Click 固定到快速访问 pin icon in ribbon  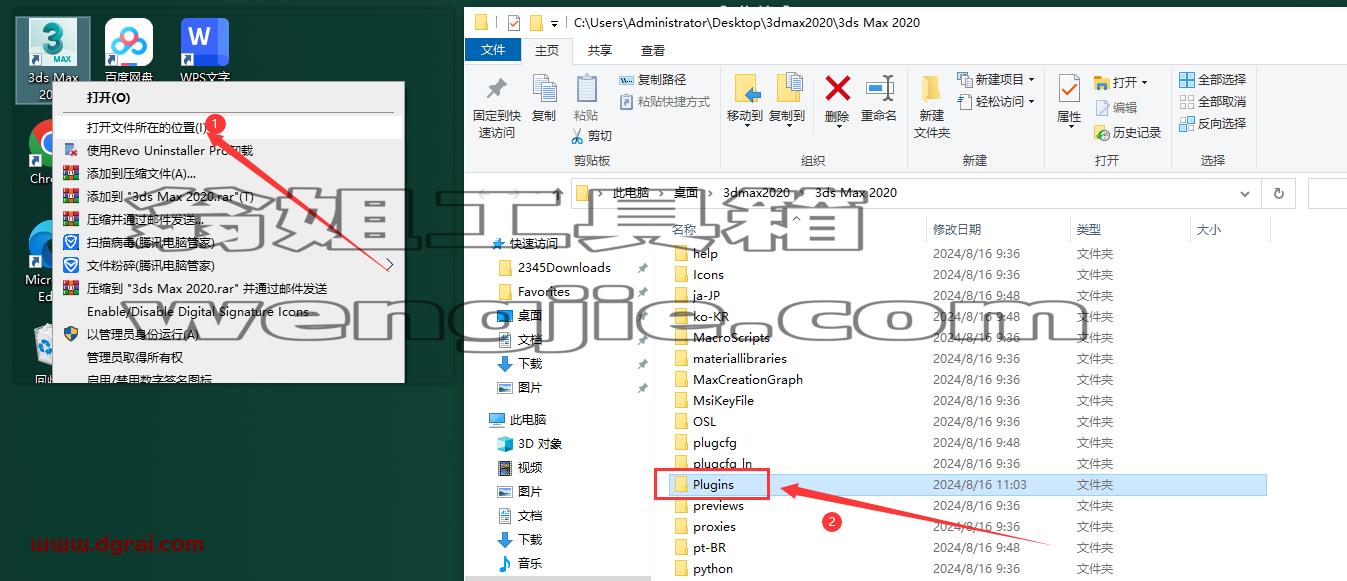pyautogui.click(x=496, y=88)
